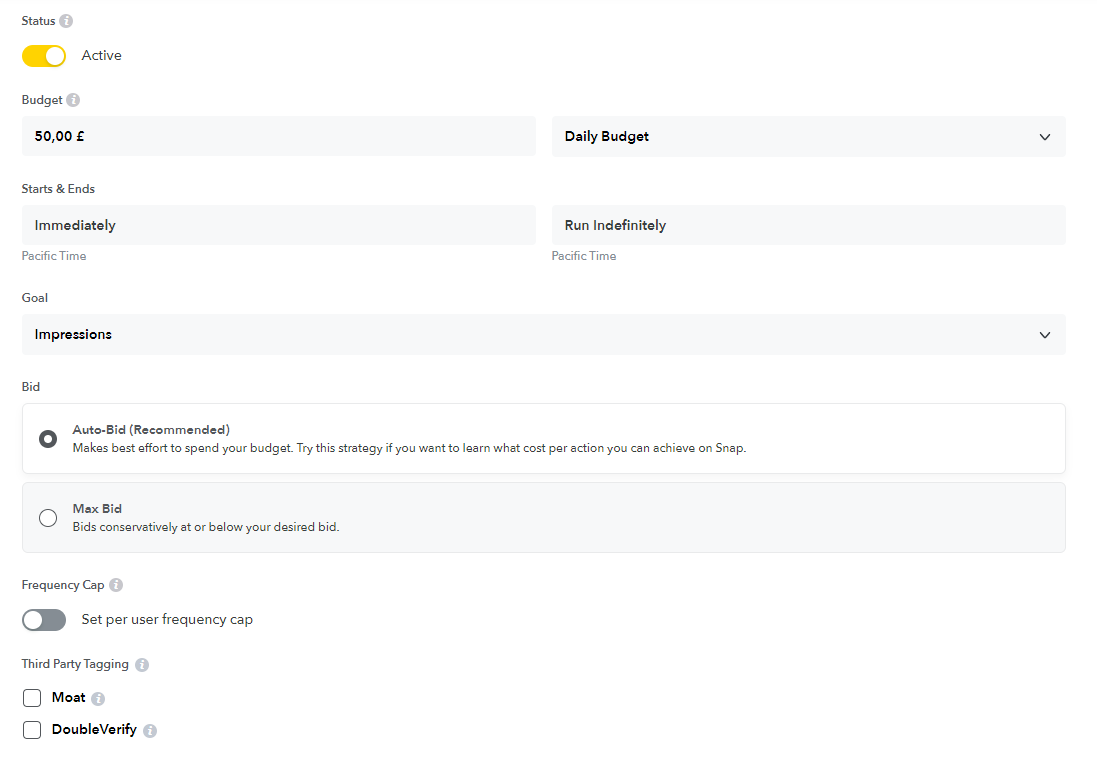Expand the Goal dropdown showing Impressions
Viewport: 1097px width, 764px height.
coord(543,335)
